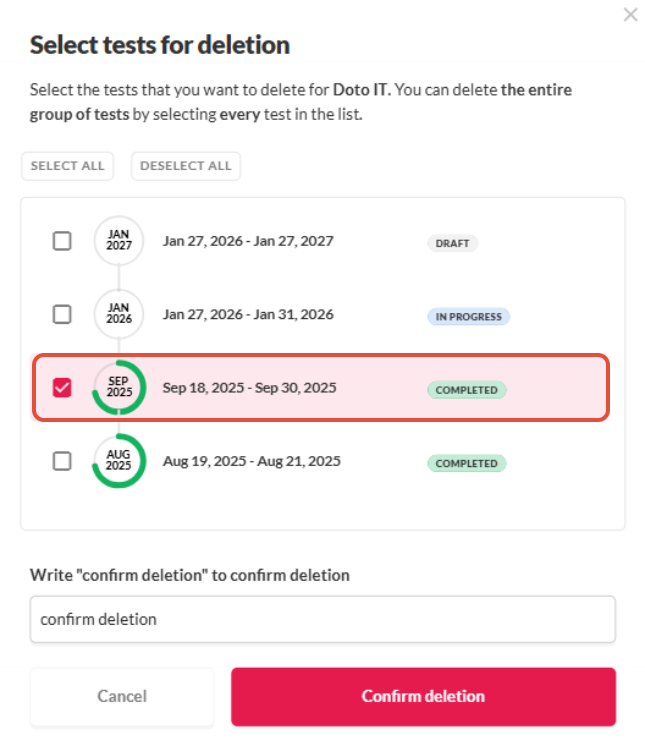
Task: Close the deletion dialog with X icon
Action: pyautogui.click(x=630, y=15)
